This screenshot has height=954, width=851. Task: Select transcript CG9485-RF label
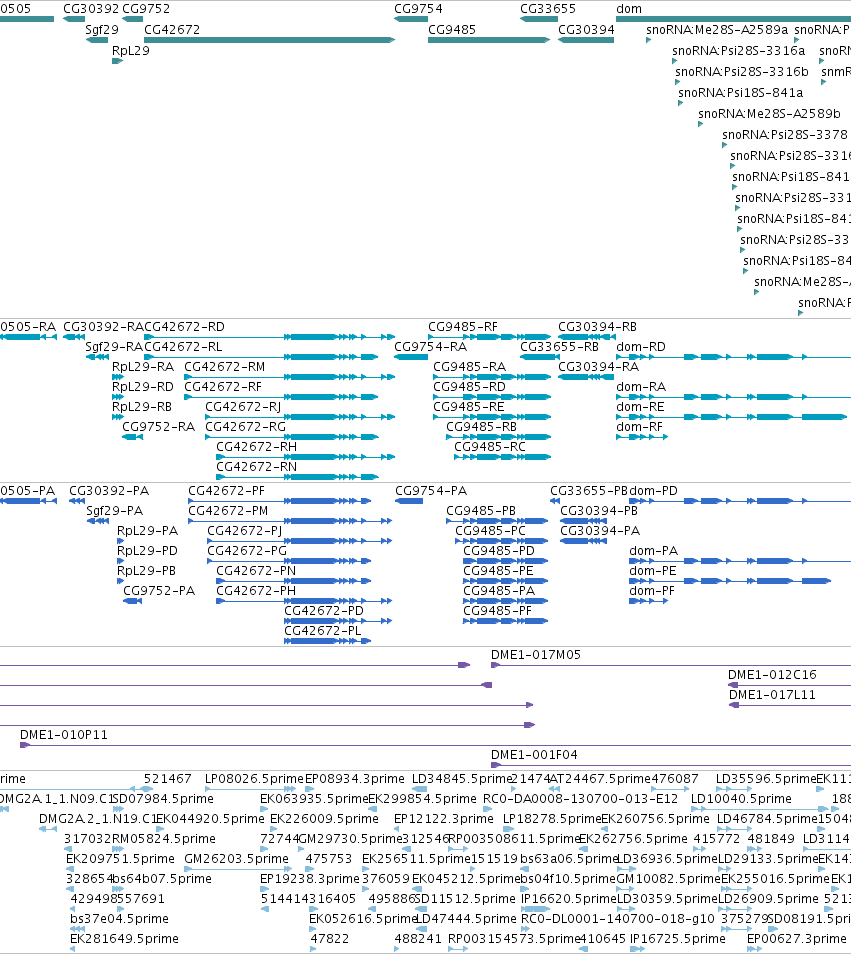click(463, 327)
